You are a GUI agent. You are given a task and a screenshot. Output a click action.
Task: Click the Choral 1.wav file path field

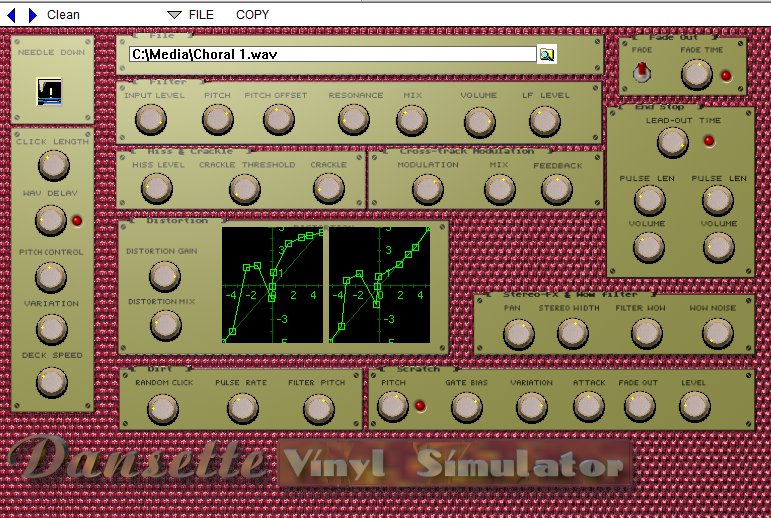(332, 55)
